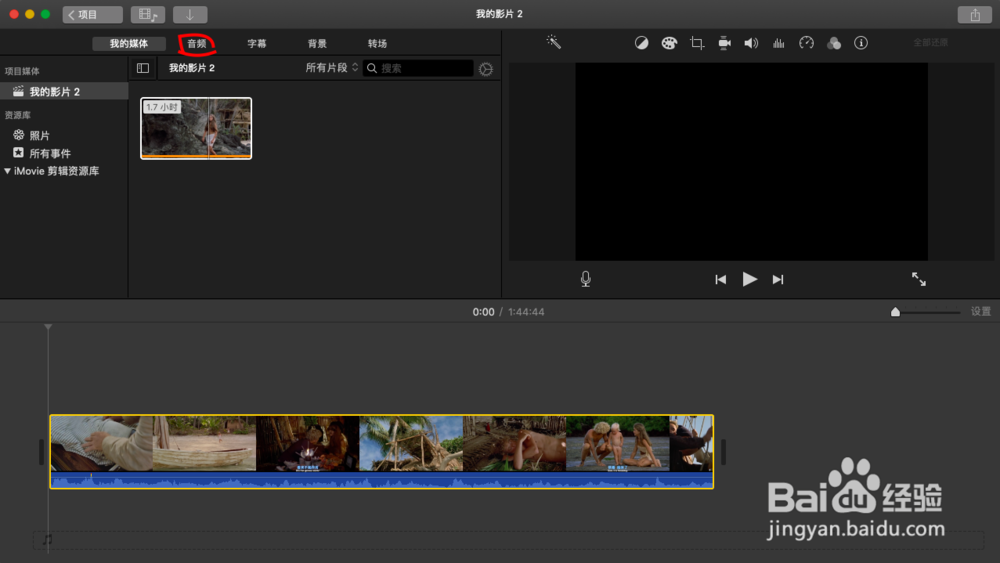The image size is (1000, 563).
Task: Play the movie in the viewer
Action: click(749, 279)
